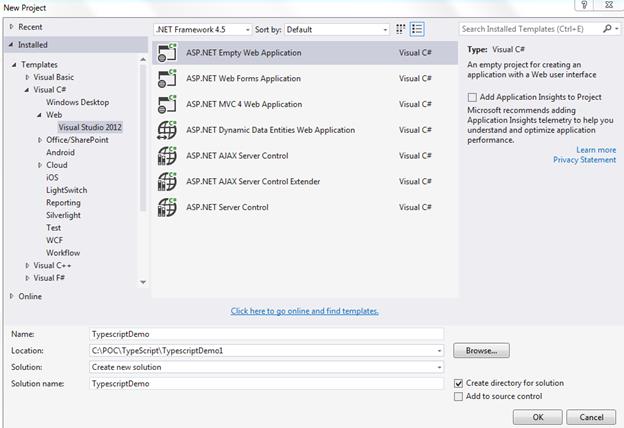This screenshot has height=428, width=624.
Task: Select the WCF template category
Action: (55, 240)
